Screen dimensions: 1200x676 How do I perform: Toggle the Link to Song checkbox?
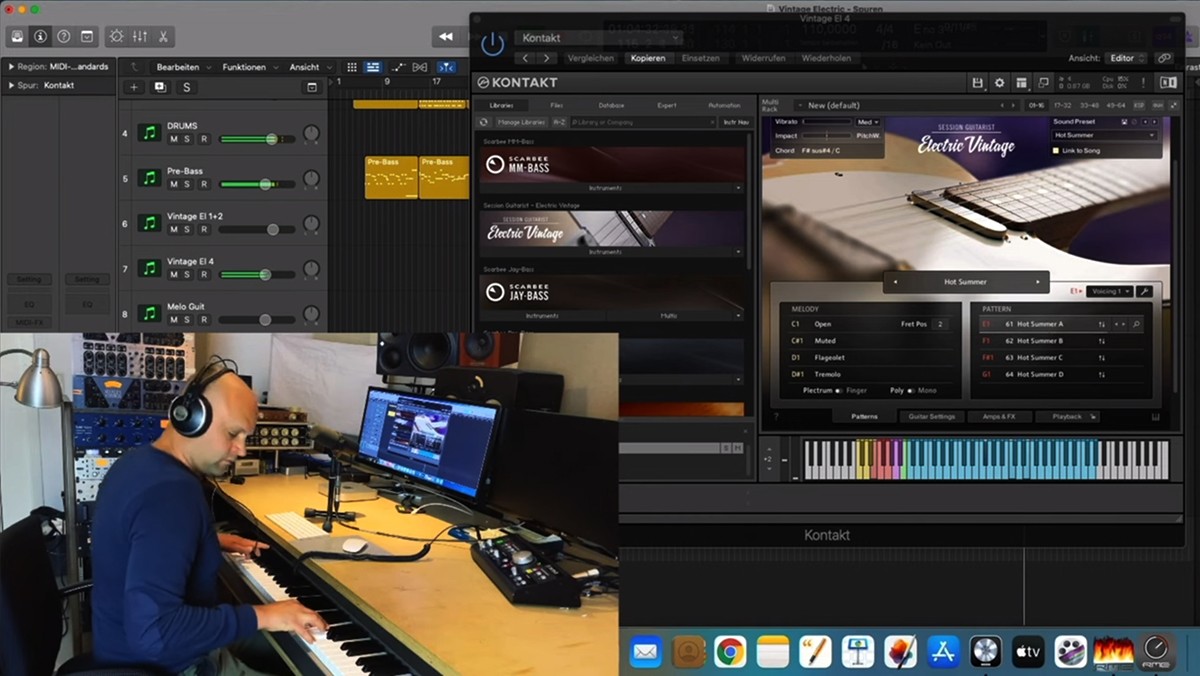coord(1055,149)
